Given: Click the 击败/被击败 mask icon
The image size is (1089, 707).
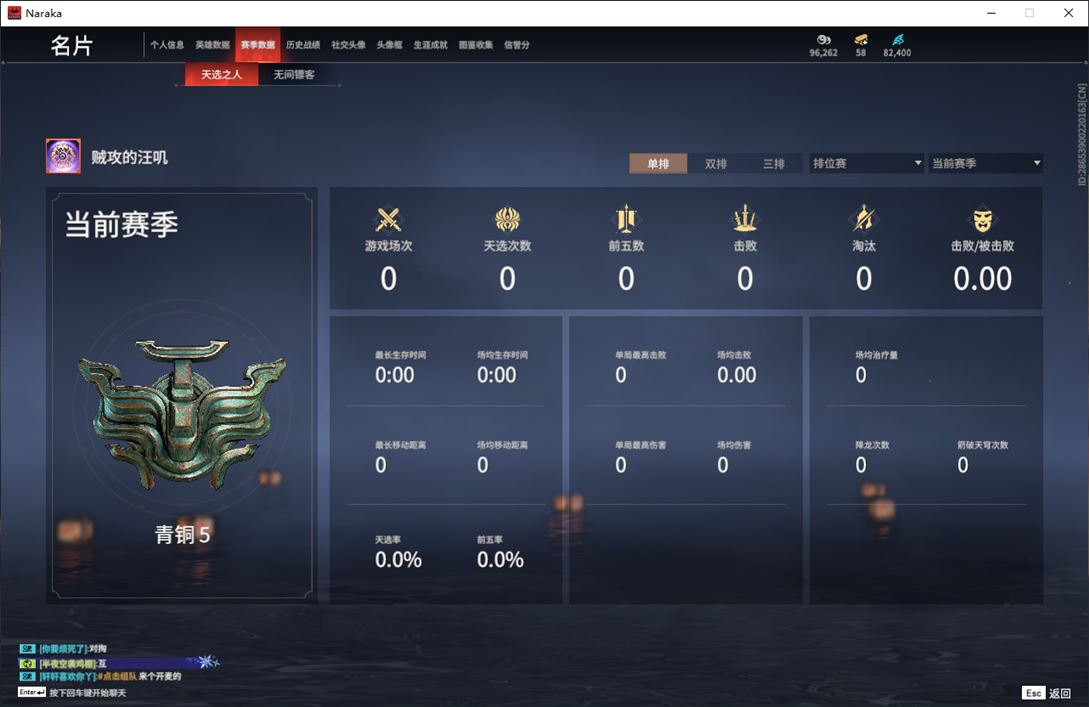Looking at the screenshot, I should coord(982,219).
